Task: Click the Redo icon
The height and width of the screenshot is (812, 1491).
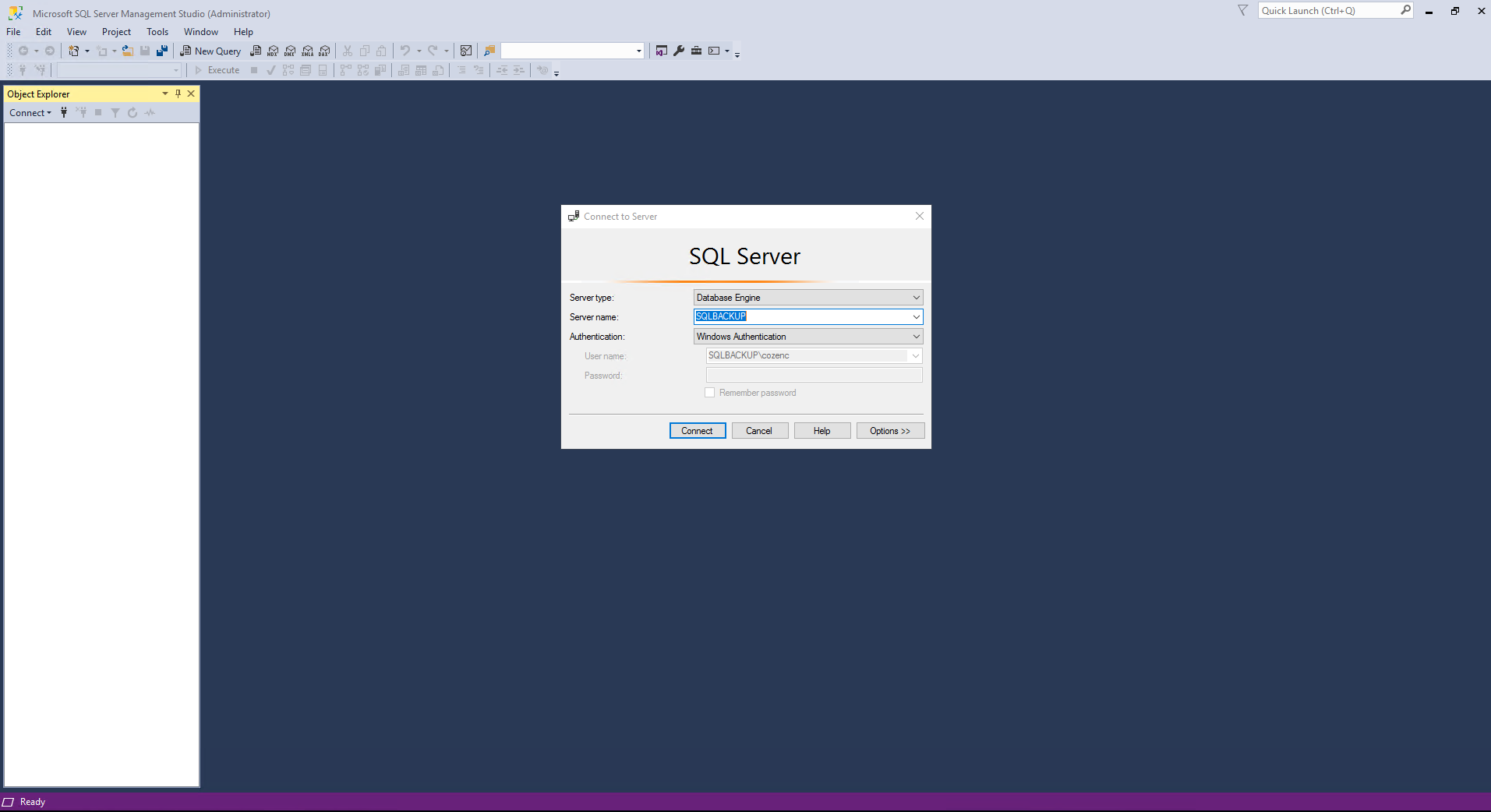Action: coord(433,51)
